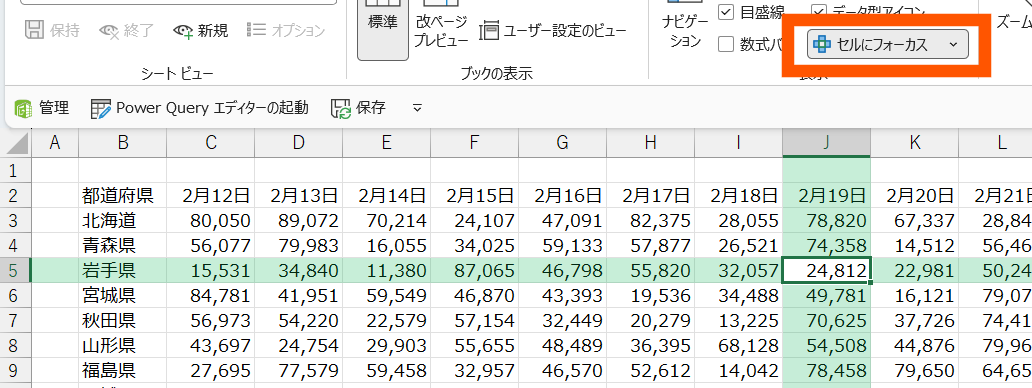Click the 2月12日 date header cell
Viewport: 1032px width, 388px height.
click(211, 195)
